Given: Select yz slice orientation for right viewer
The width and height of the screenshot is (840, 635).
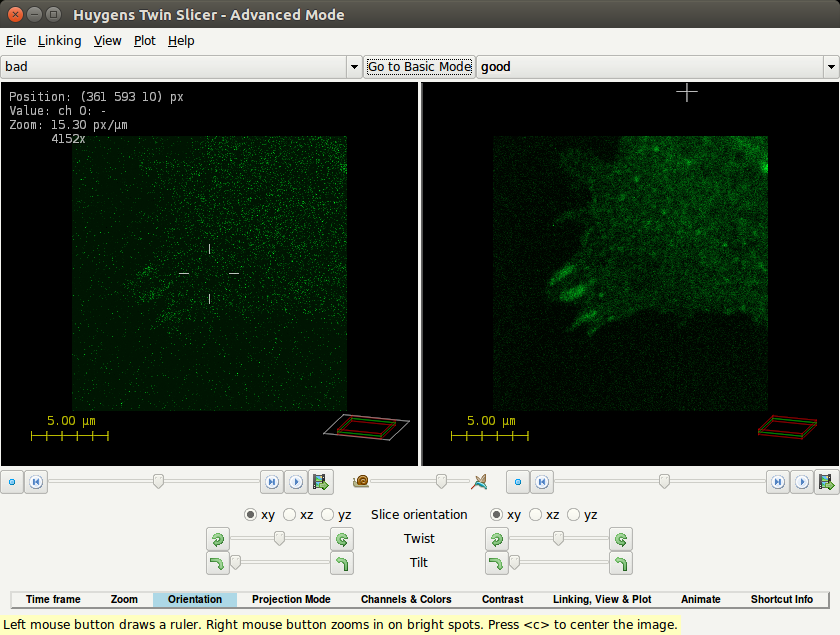Looking at the screenshot, I should (x=574, y=515).
